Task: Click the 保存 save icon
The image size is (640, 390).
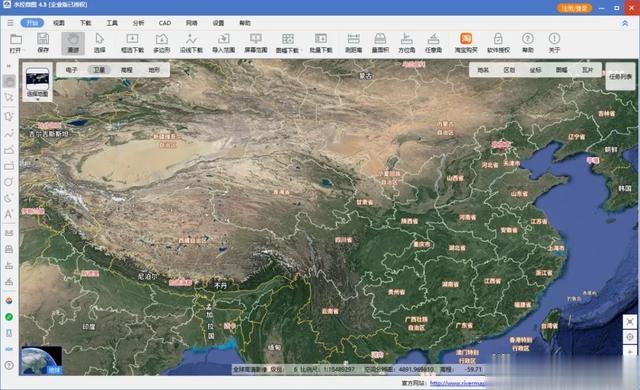Action: 43,43
